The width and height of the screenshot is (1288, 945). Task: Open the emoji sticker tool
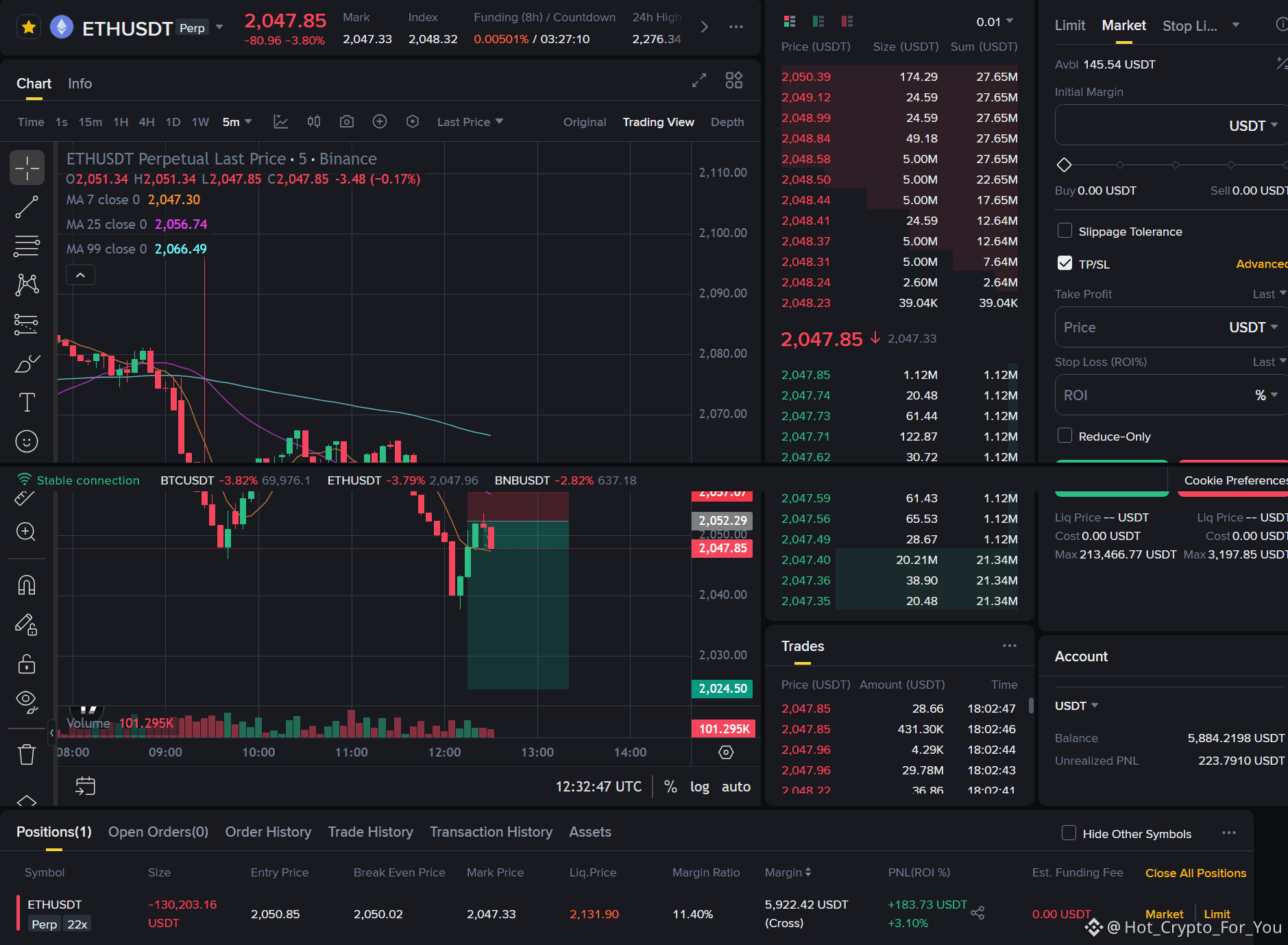pos(27,441)
